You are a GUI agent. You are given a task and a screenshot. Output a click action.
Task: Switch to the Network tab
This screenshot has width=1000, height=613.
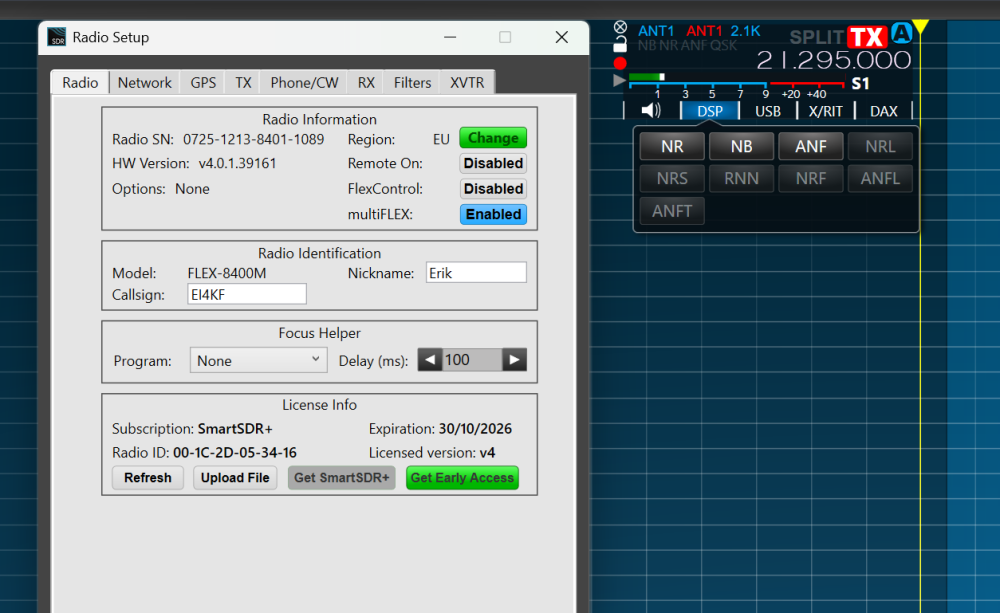pyautogui.click(x=145, y=82)
